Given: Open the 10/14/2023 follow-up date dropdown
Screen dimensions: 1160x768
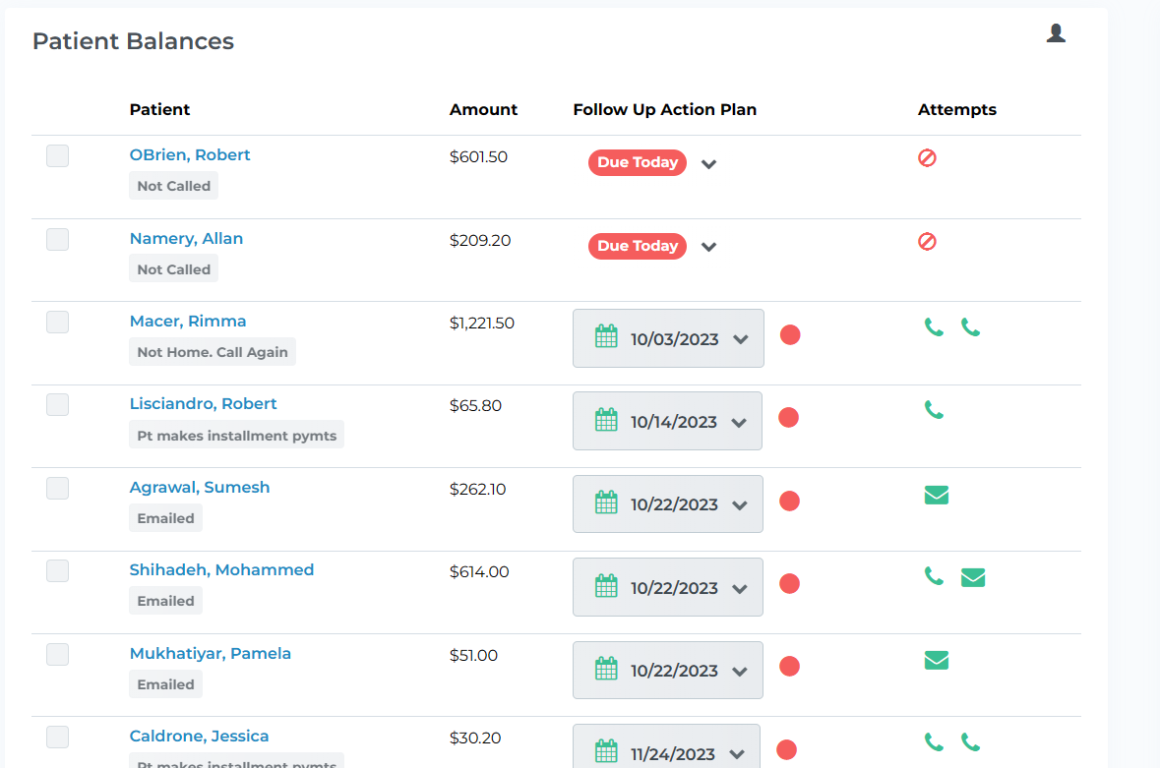Looking at the screenshot, I should pos(738,422).
